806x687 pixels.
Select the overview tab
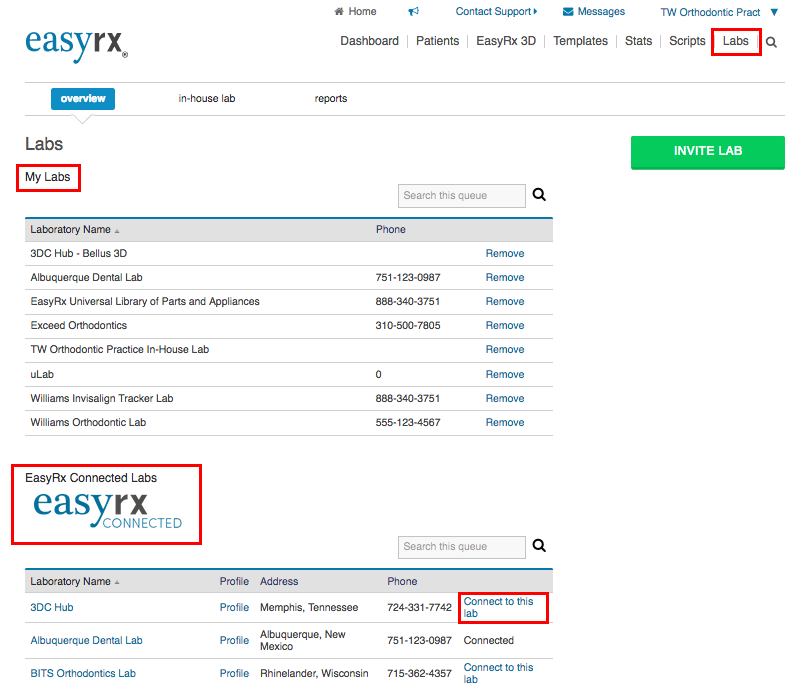[83, 99]
